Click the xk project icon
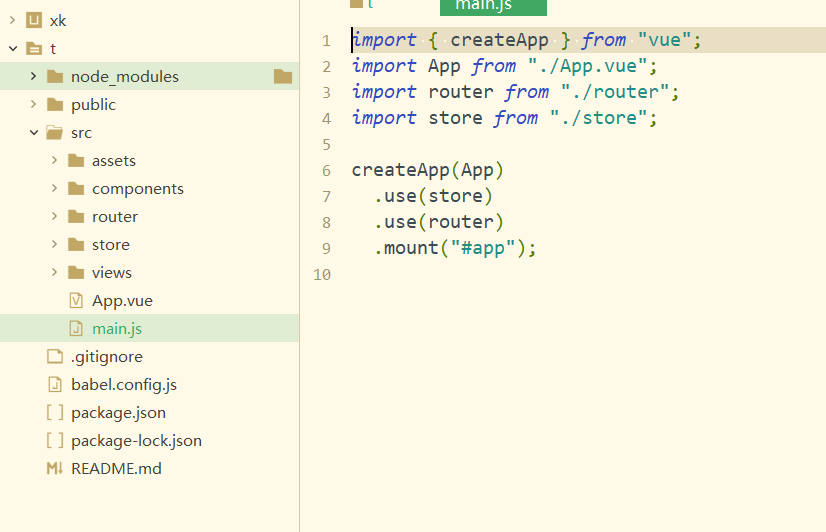 point(34,20)
